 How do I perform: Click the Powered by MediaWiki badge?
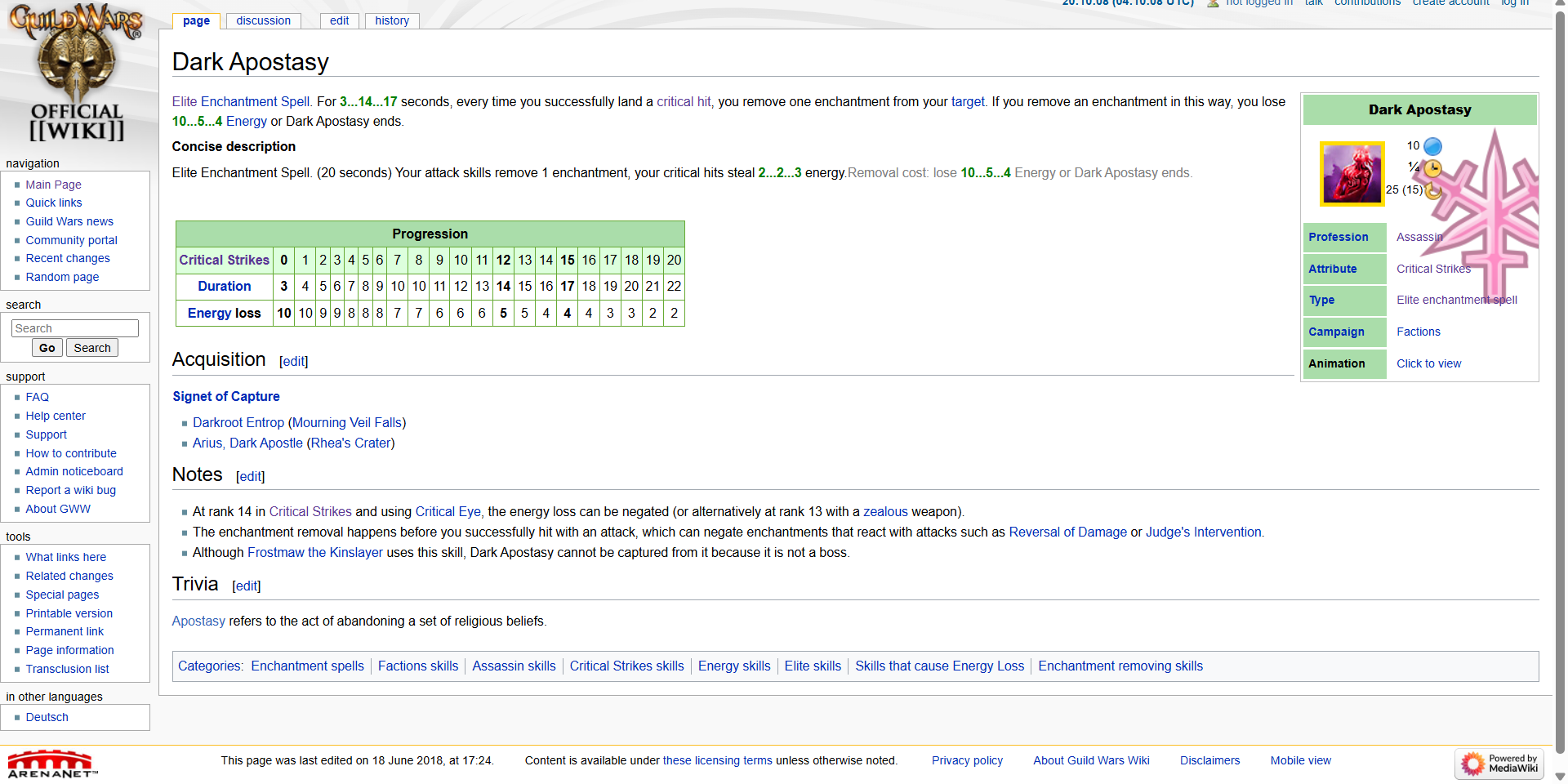tap(1499, 764)
